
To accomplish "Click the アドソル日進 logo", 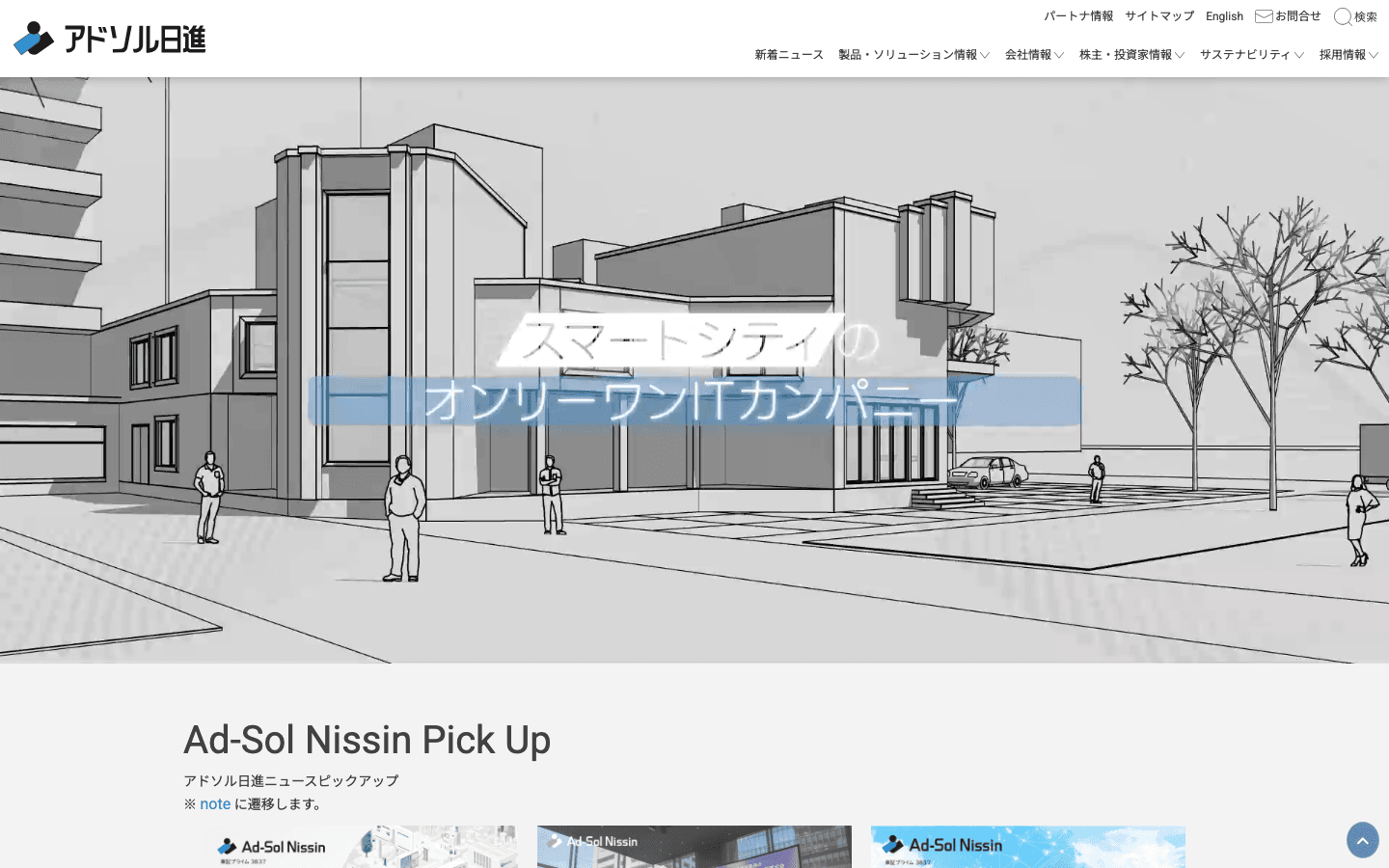I will 109,39.
